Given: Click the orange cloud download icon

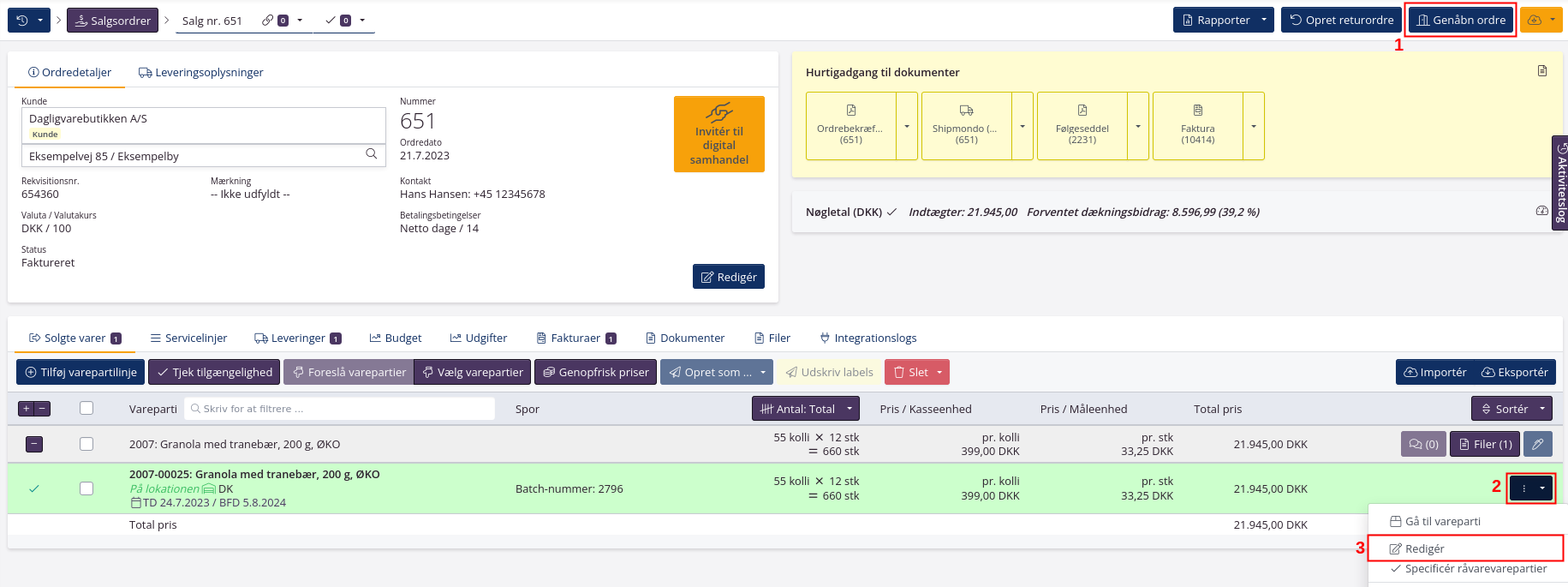Looking at the screenshot, I should click(x=1535, y=21).
